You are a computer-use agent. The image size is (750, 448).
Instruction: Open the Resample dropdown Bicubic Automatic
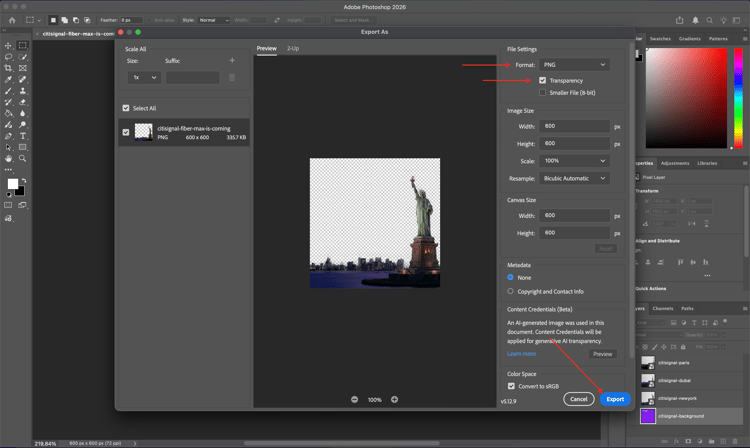pyautogui.click(x=574, y=178)
